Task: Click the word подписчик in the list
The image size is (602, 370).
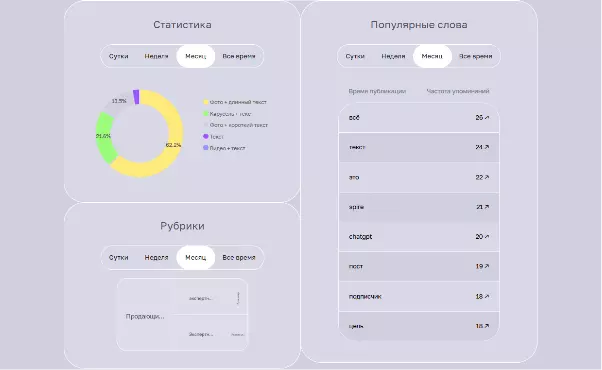Action: [x=365, y=296]
